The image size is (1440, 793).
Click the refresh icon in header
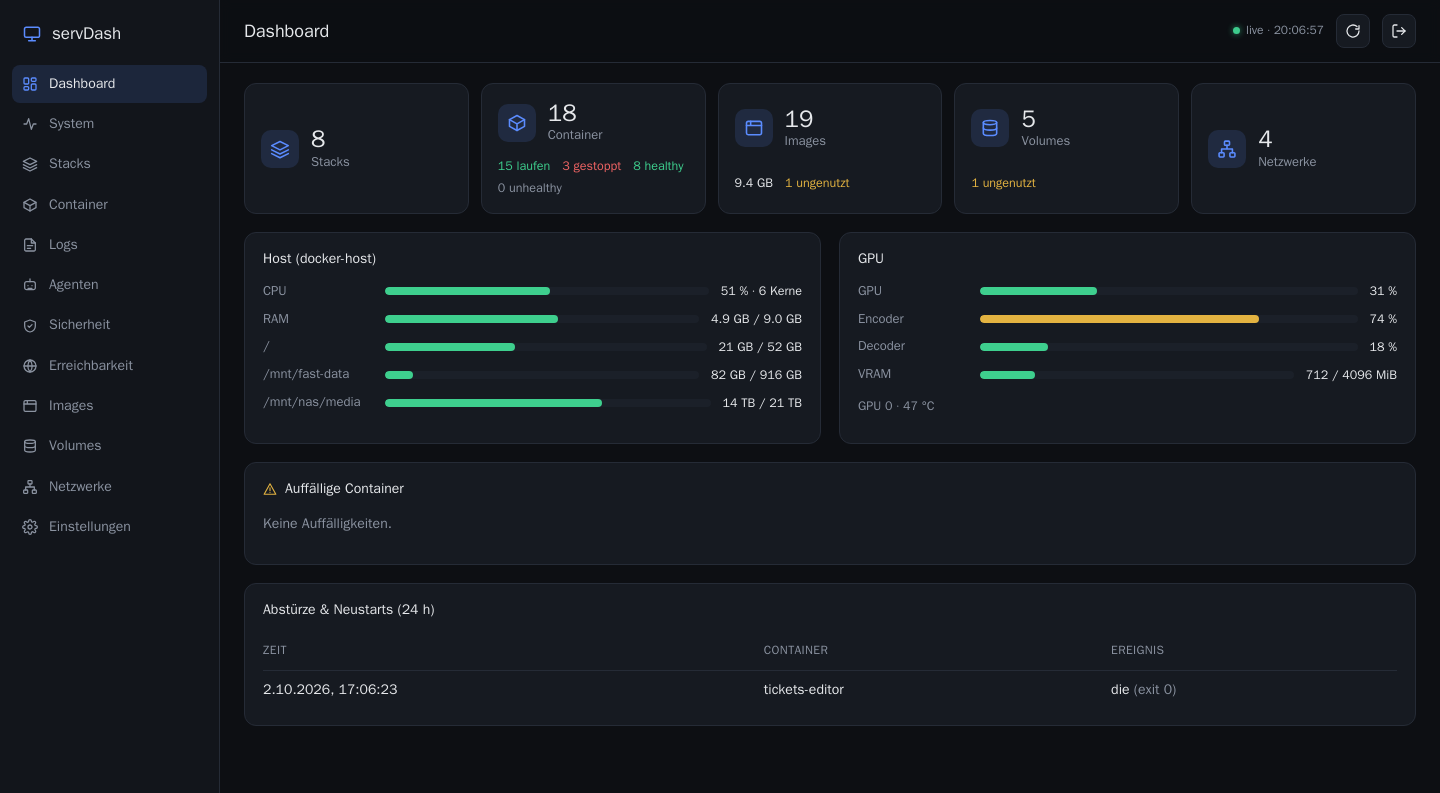[x=1353, y=31]
